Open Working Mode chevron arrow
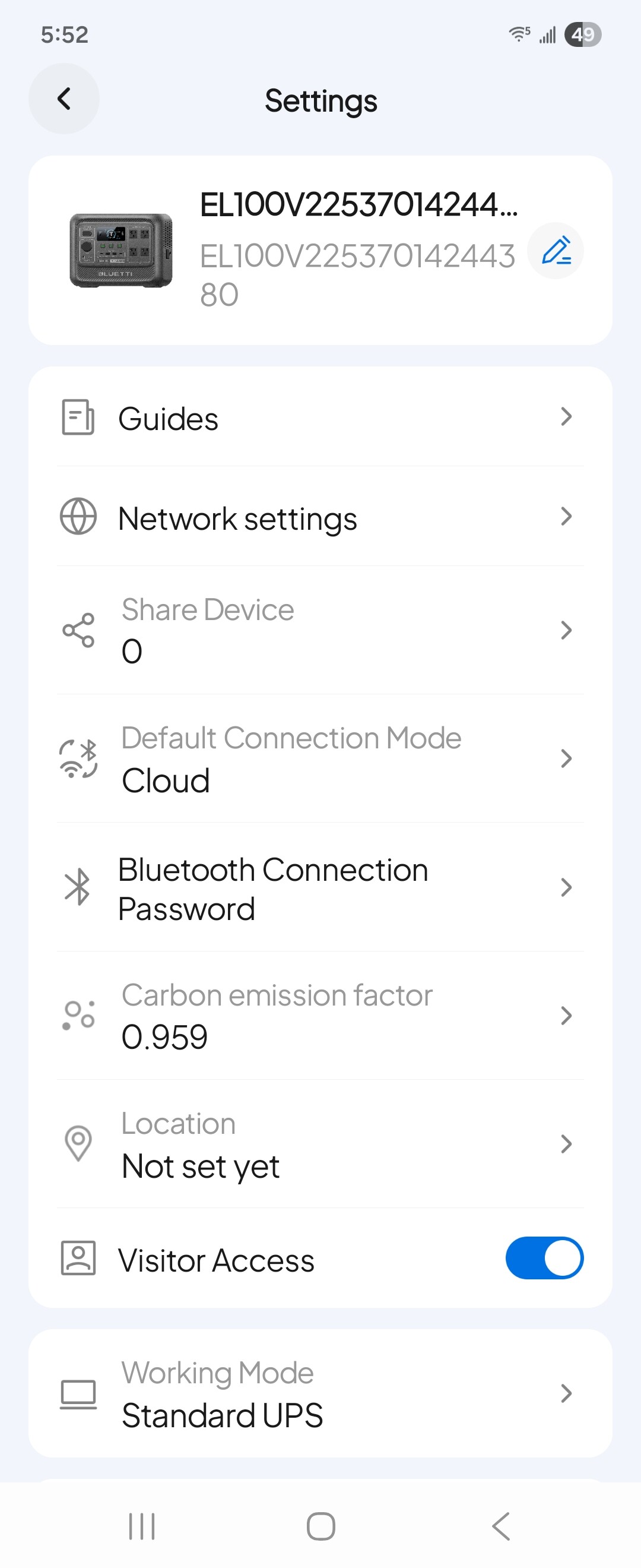 [566, 1393]
